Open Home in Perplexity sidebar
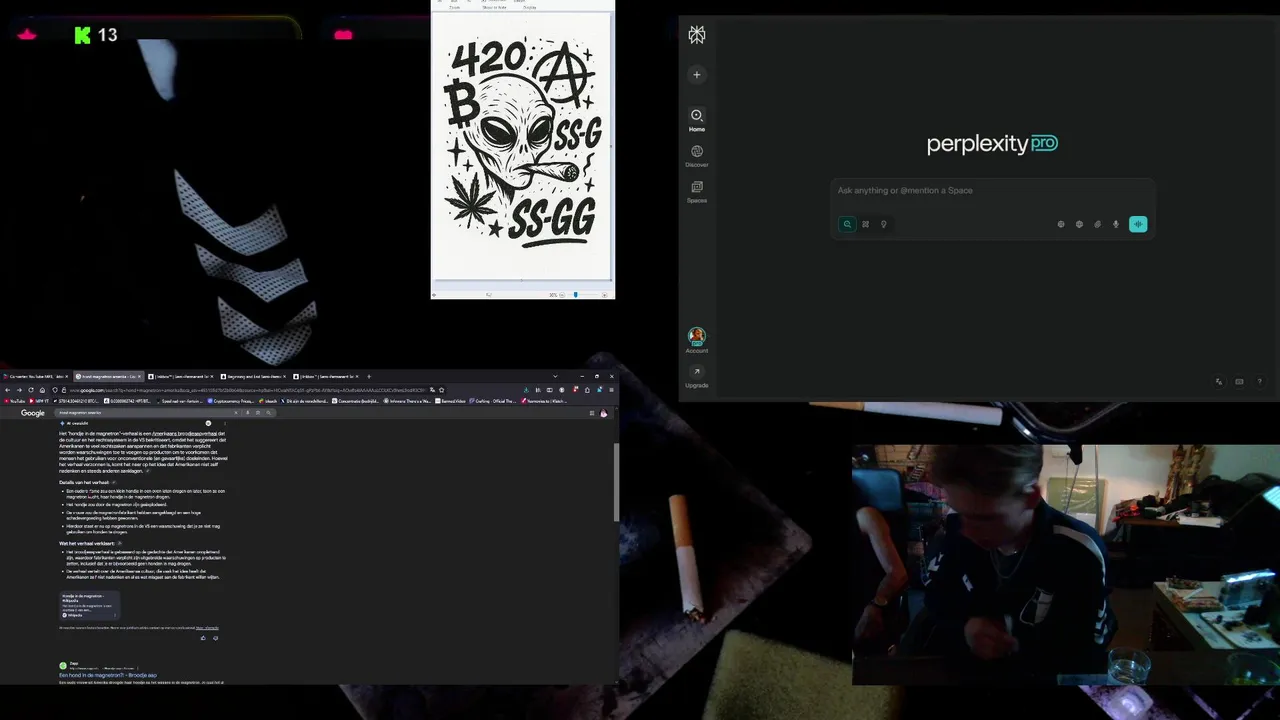The image size is (1280, 720). click(697, 119)
